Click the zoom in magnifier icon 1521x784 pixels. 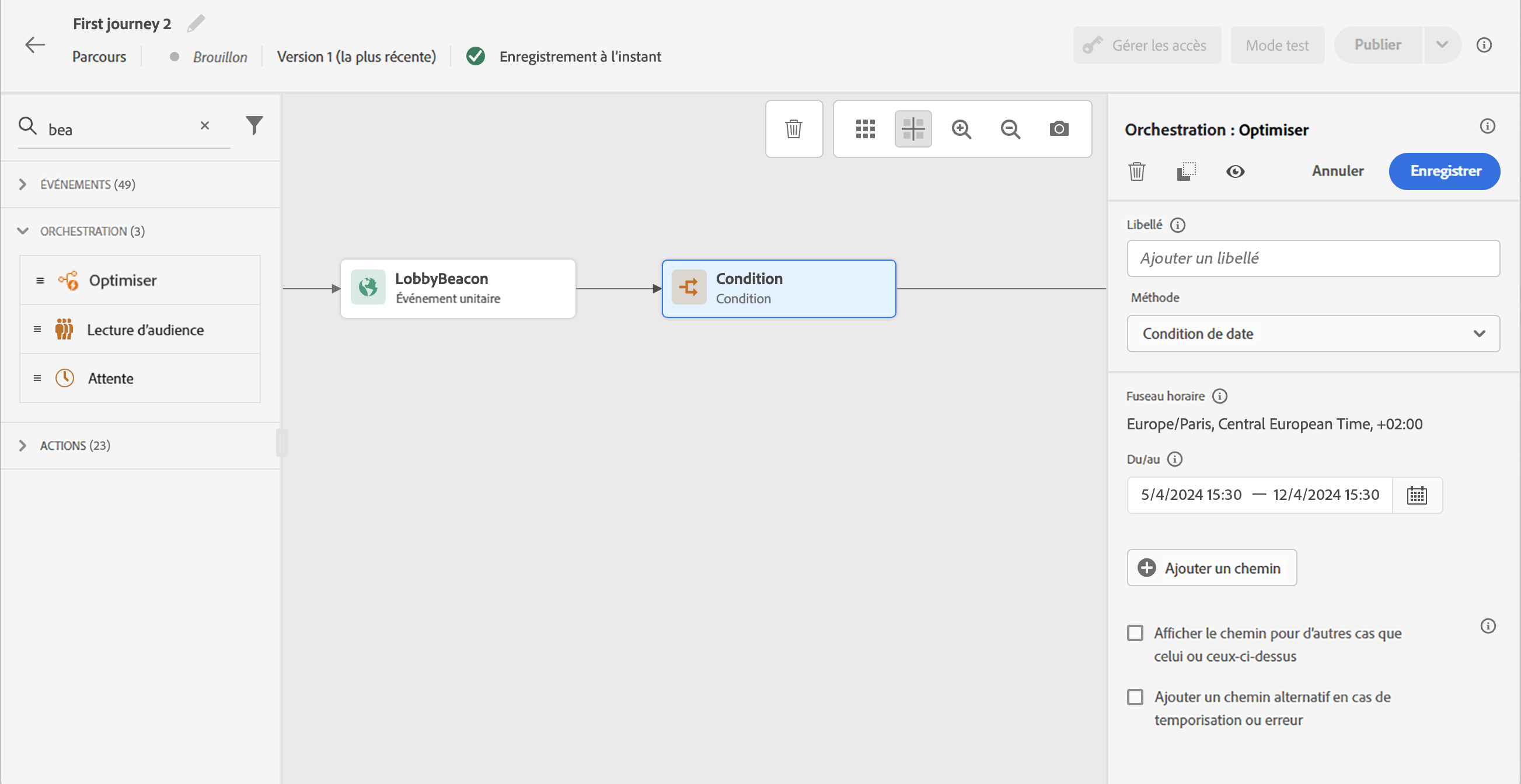(x=961, y=128)
